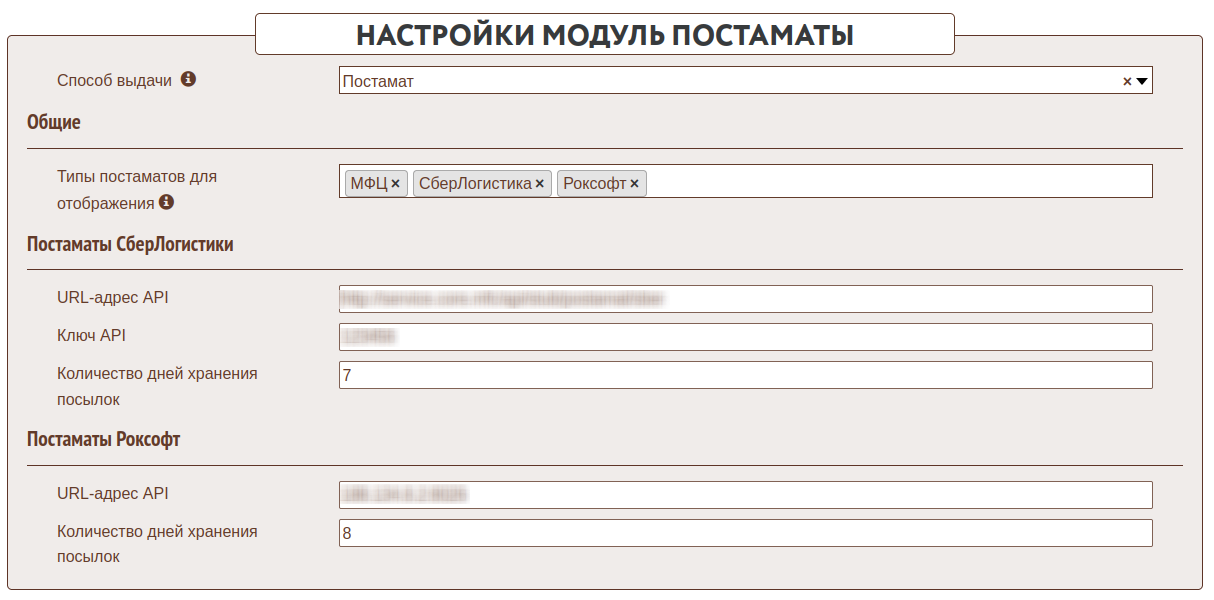Screen dimensions: 1214x600
Task: Click the Постаматы СберЛогистики section heading
Action: [130, 244]
